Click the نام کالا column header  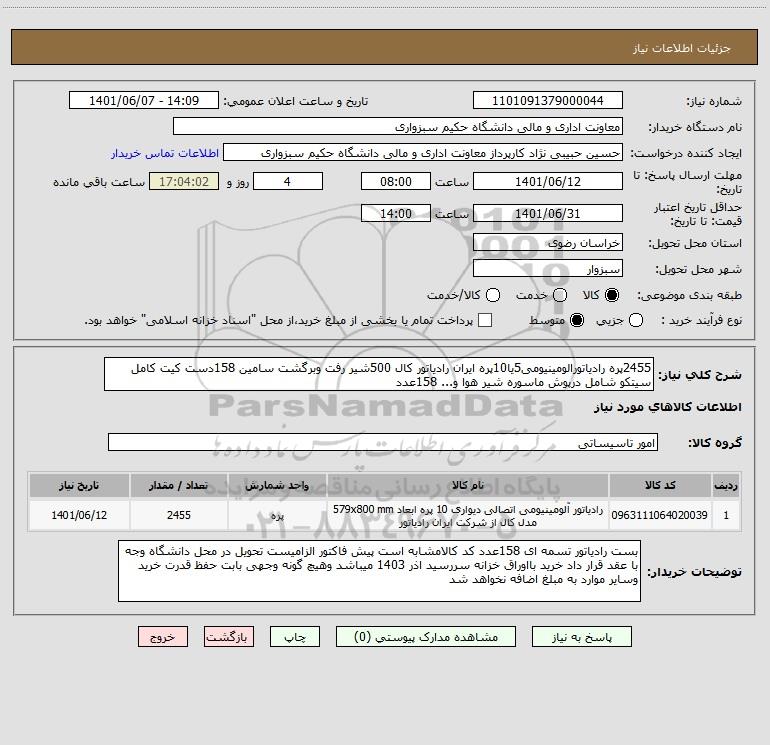point(468,486)
